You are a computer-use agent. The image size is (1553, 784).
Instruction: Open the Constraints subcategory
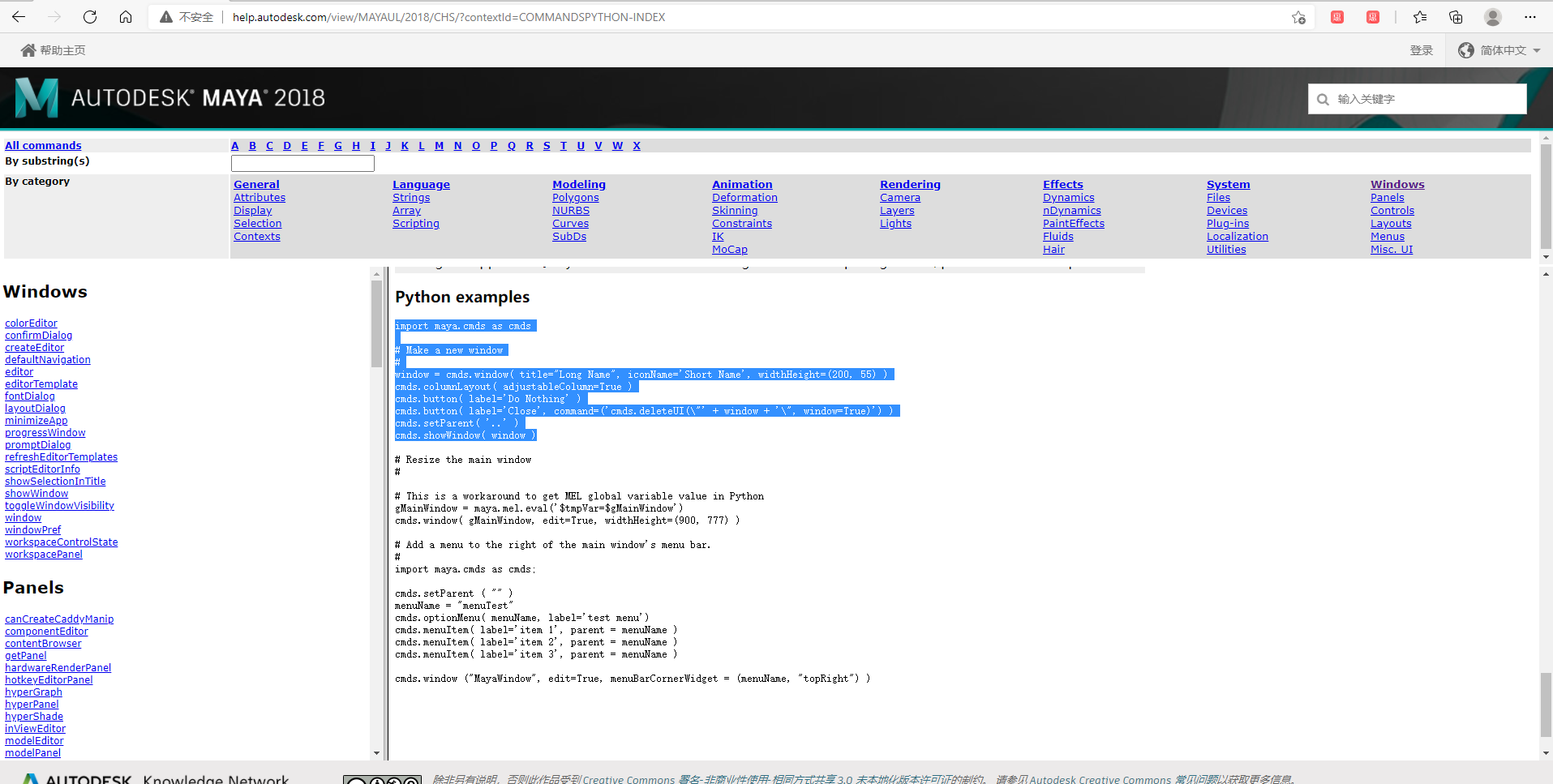pyautogui.click(x=742, y=224)
